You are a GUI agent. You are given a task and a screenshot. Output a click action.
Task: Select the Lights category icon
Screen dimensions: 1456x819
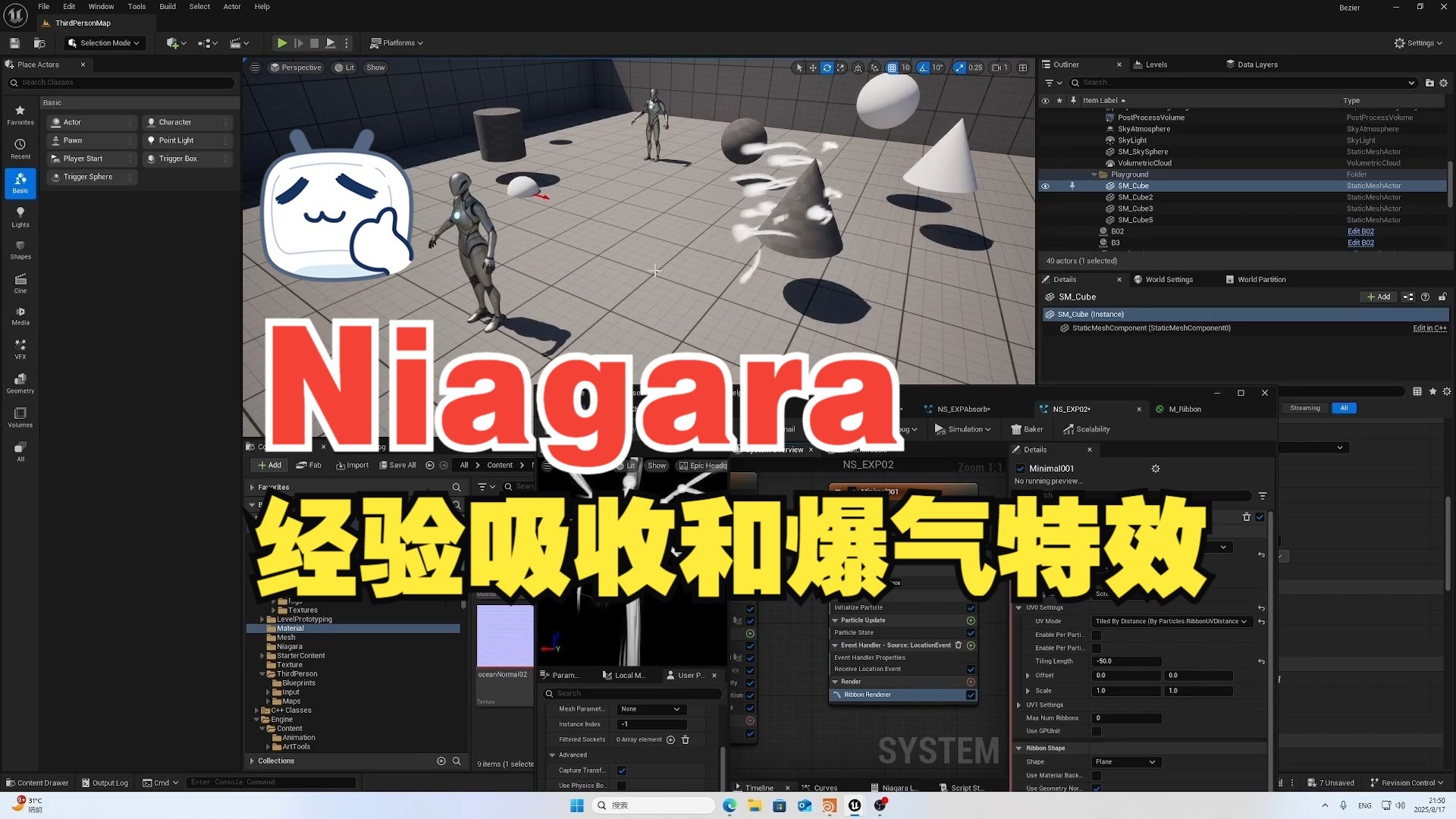tap(20, 218)
